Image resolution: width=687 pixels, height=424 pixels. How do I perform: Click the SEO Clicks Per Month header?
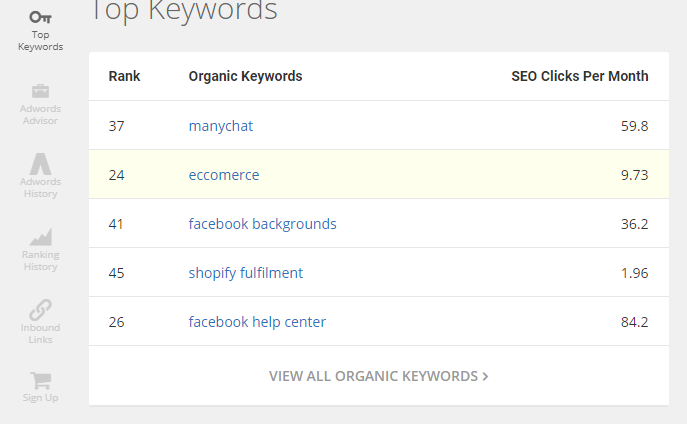[x=580, y=76]
